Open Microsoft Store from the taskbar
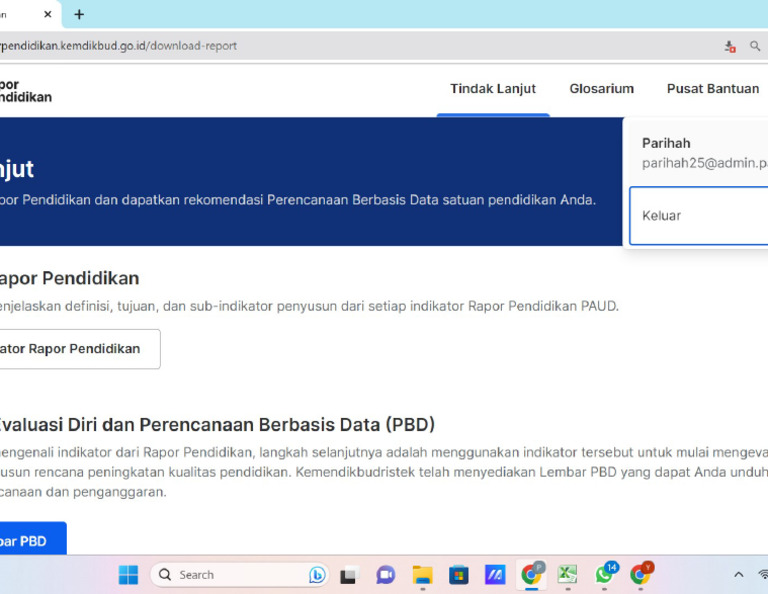This screenshot has height=594, width=768. tap(459, 575)
